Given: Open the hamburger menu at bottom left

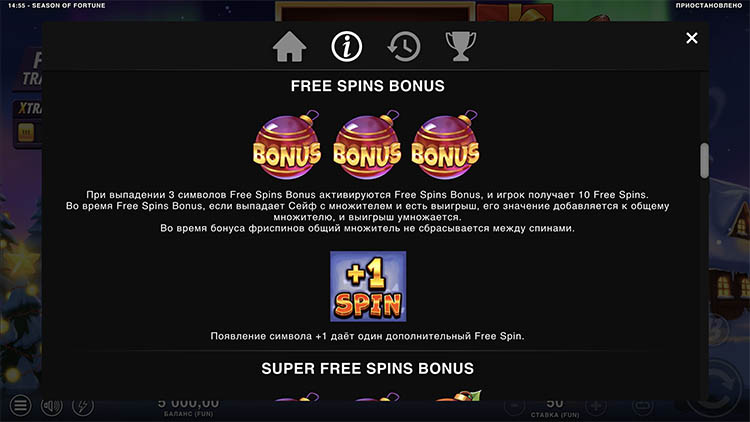Looking at the screenshot, I should point(20,406).
